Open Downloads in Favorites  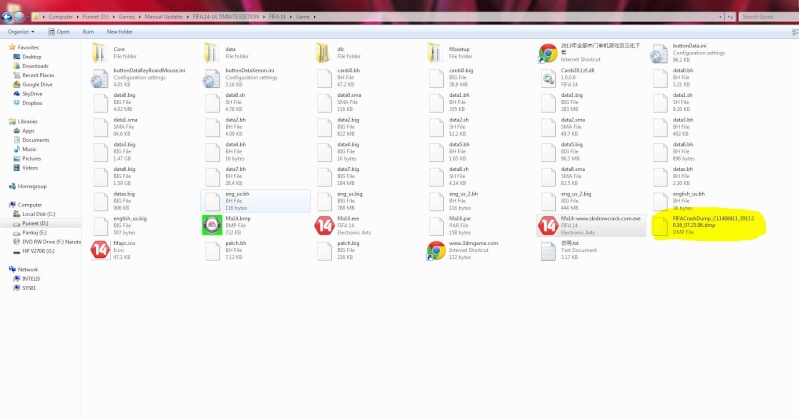click(35, 66)
